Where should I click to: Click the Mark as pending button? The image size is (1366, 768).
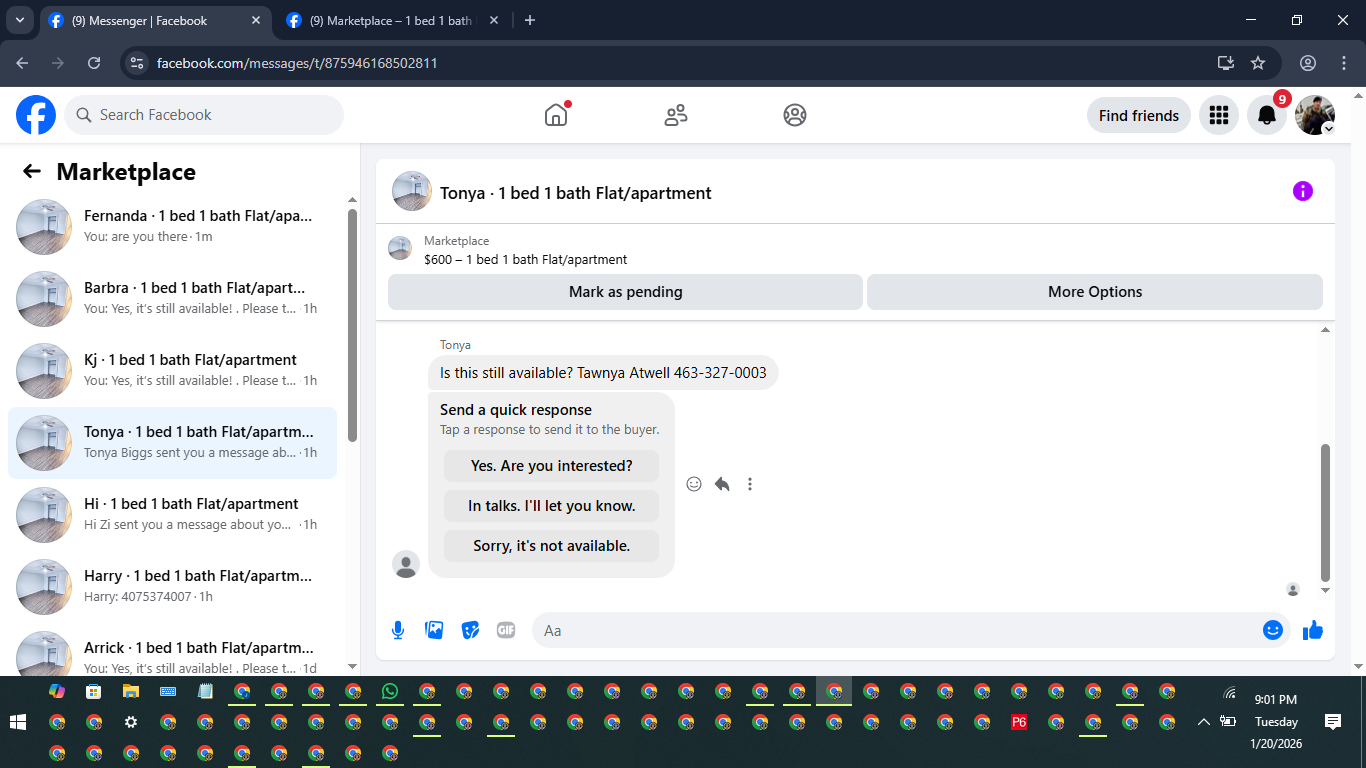click(x=625, y=292)
